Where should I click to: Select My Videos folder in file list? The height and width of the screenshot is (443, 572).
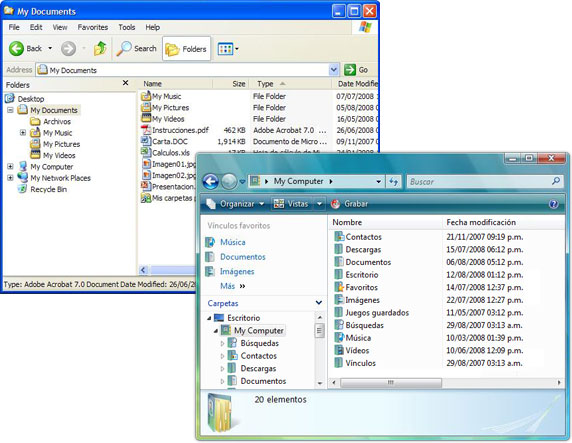coord(163,119)
